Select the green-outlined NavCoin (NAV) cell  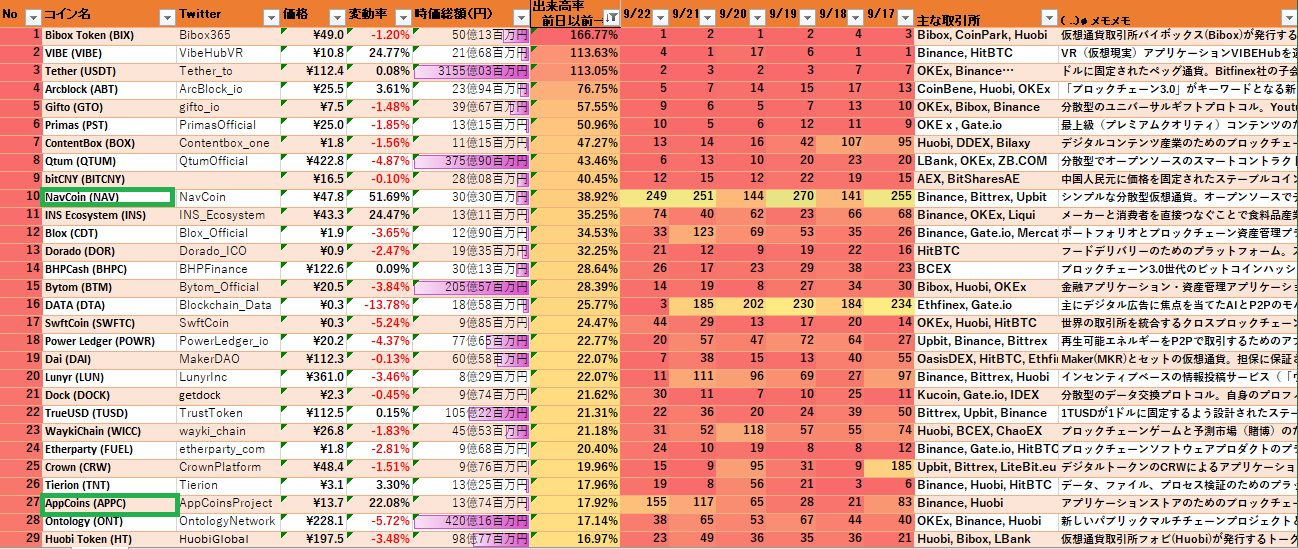pyautogui.click(x=108, y=197)
